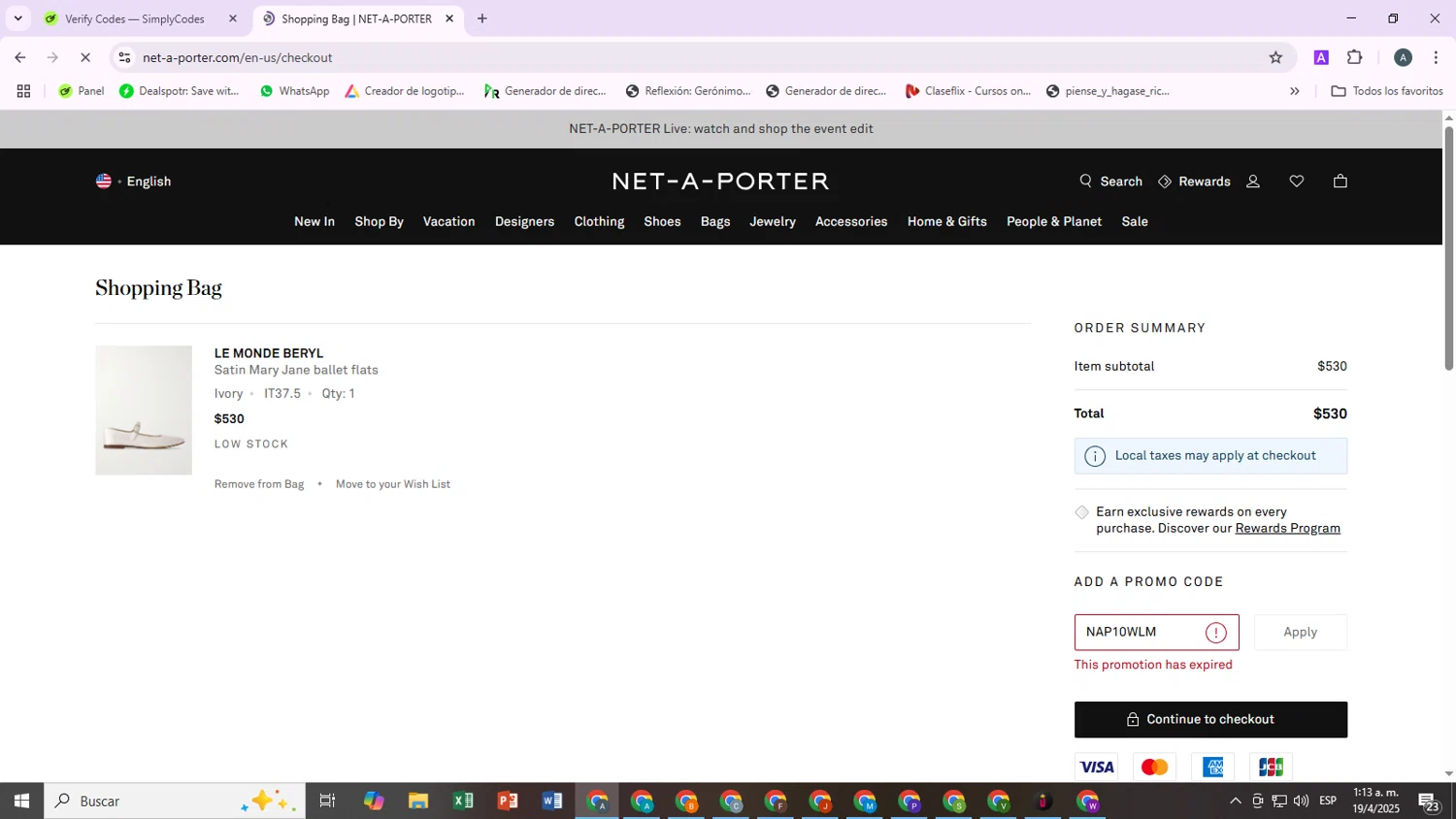The width and height of the screenshot is (1456, 819).
Task: Launch Word from the taskbar
Action: click(x=552, y=802)
